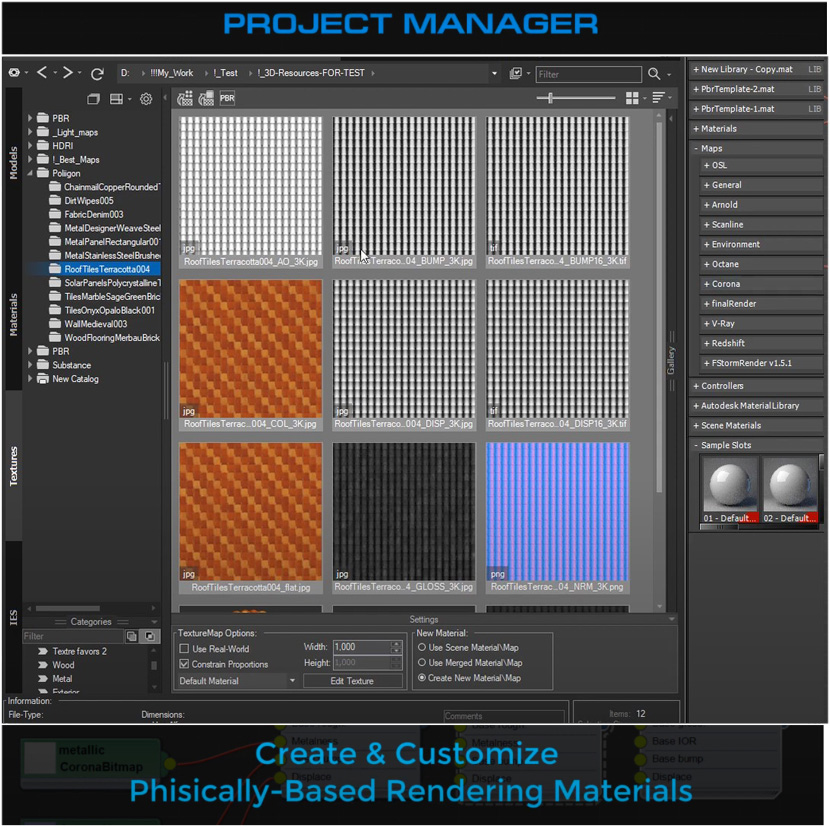
Task: Expand the HDRI folder
Action: pos(30,146)
